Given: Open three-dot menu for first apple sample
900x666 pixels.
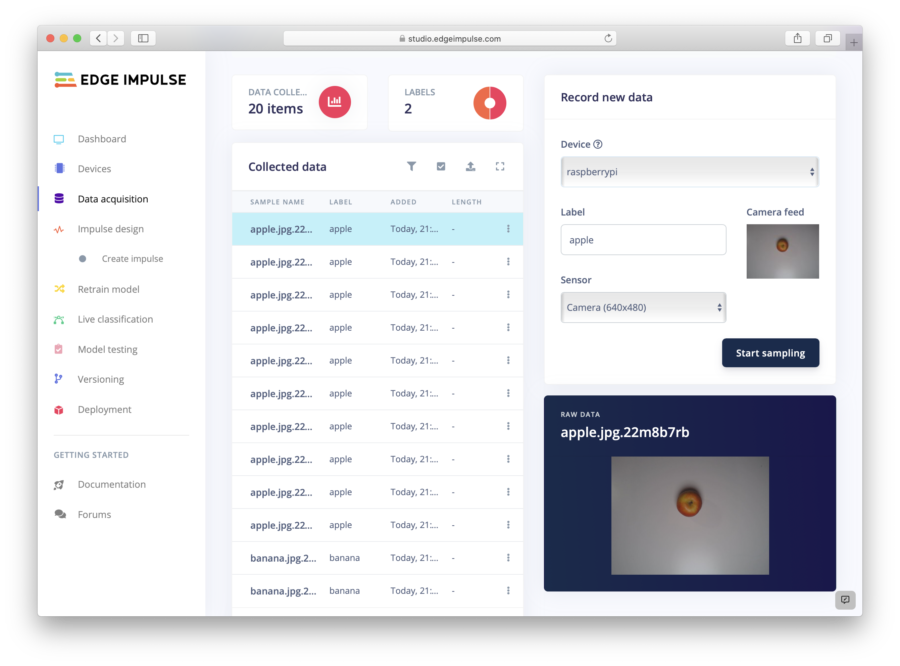Looking at the screenshot, I should point(508,229).
